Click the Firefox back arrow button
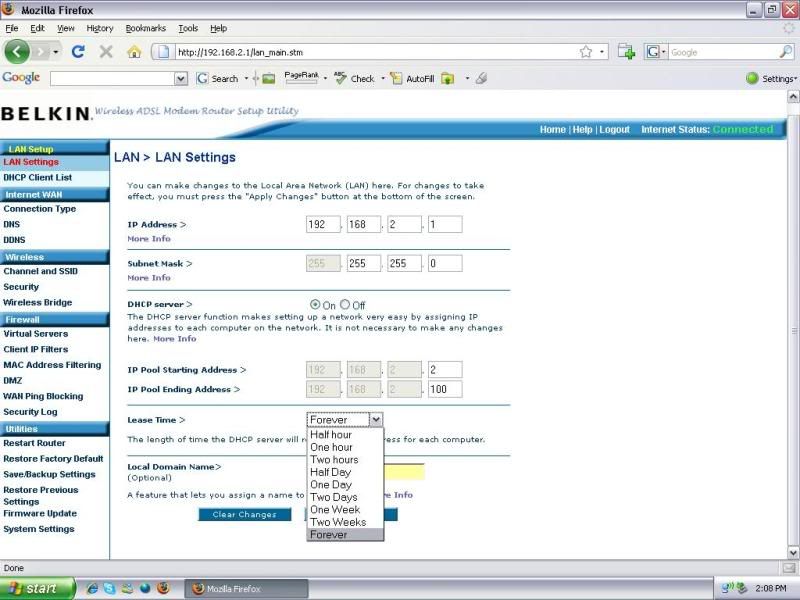The width and height of the screenshot is (800, 600). [18, 51]
